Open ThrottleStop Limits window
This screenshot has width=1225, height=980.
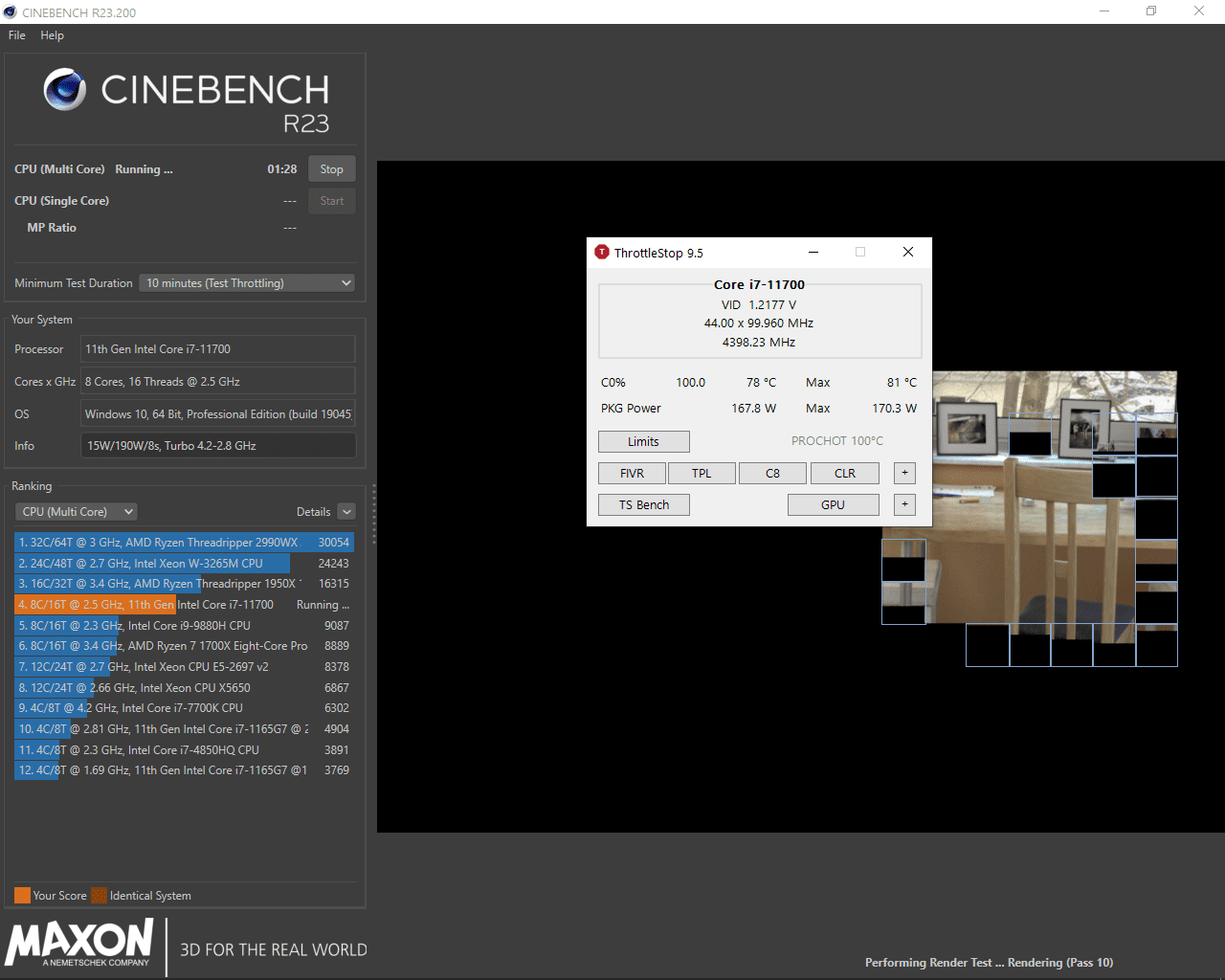tap(643, 441)
